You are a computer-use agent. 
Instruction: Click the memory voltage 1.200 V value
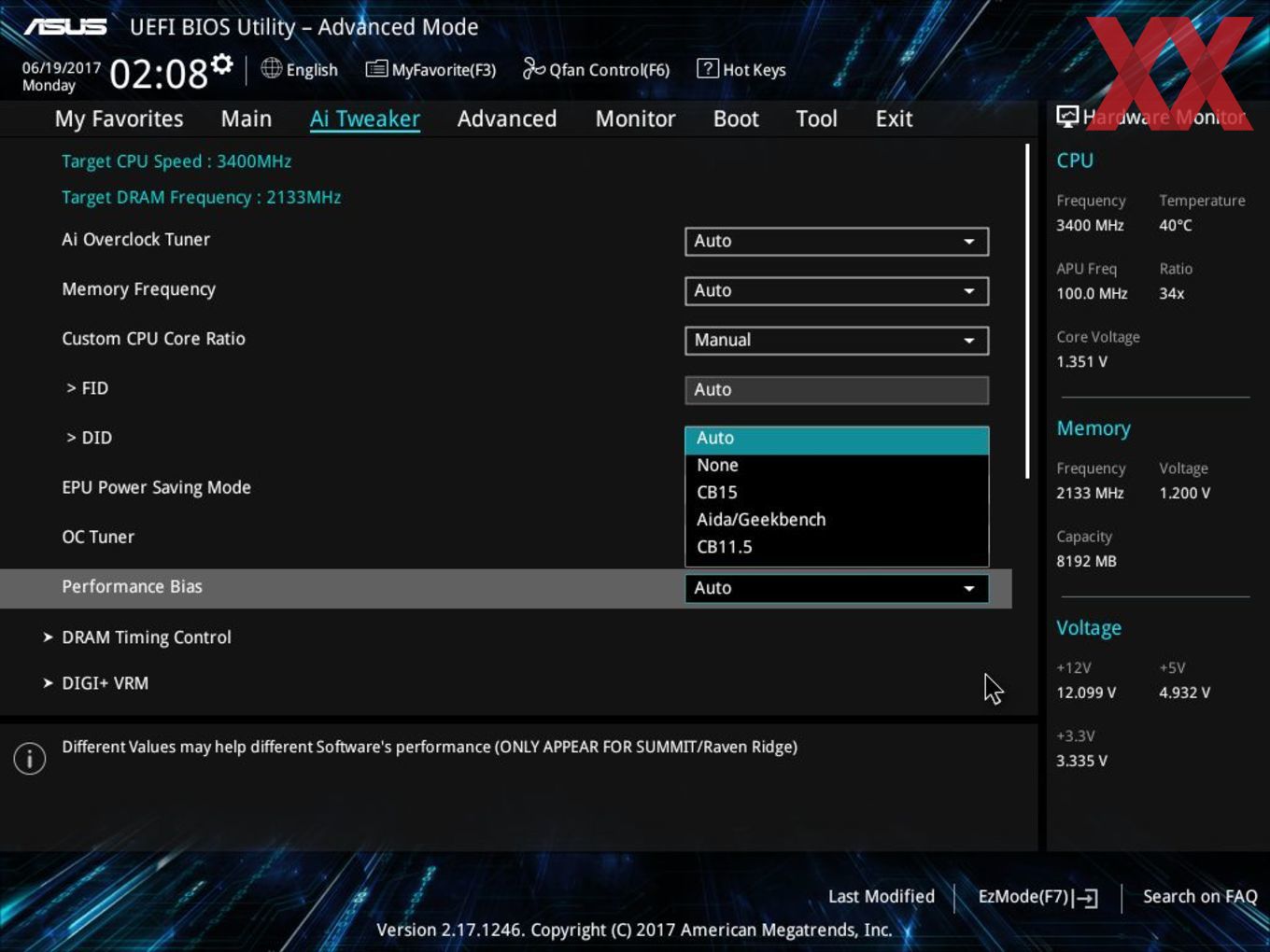[x=1184, y=493]
